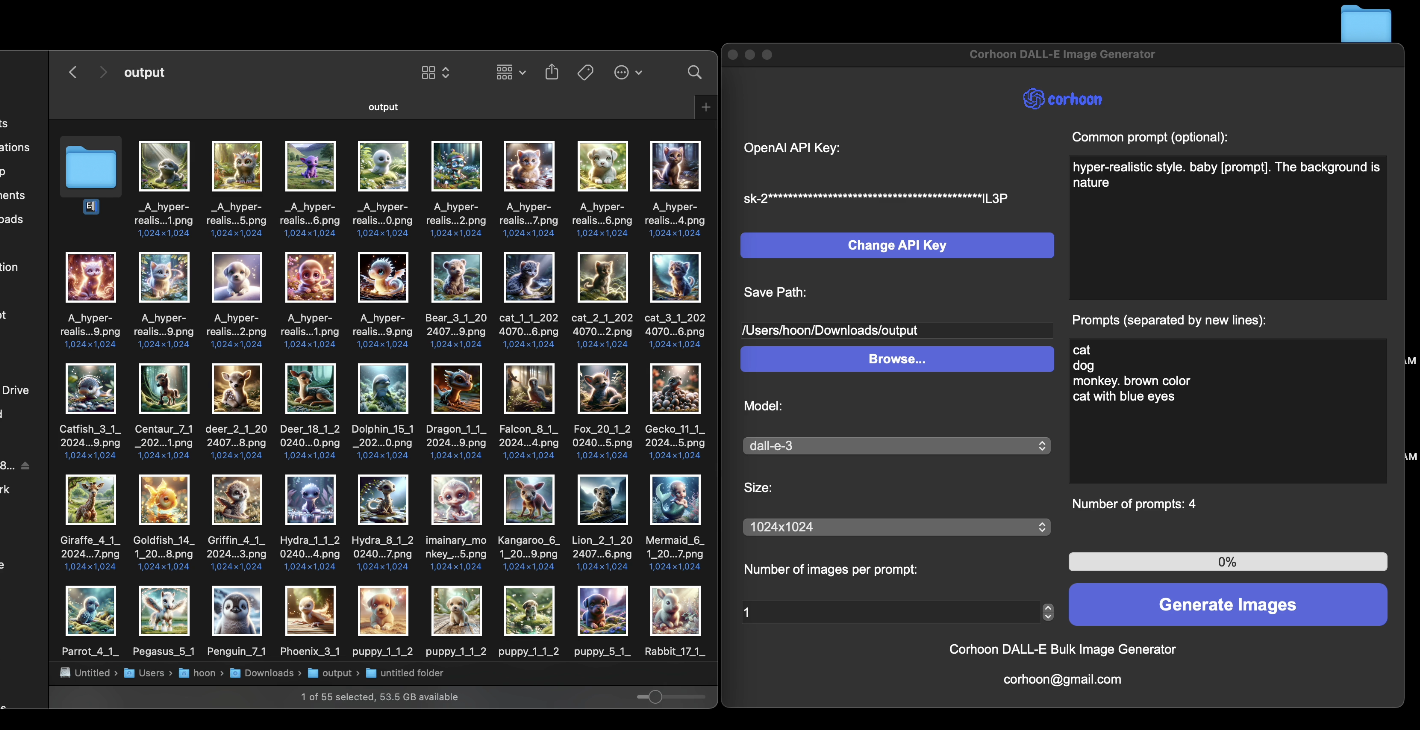Switch the icon view mode selector

[x=435, y=72]
